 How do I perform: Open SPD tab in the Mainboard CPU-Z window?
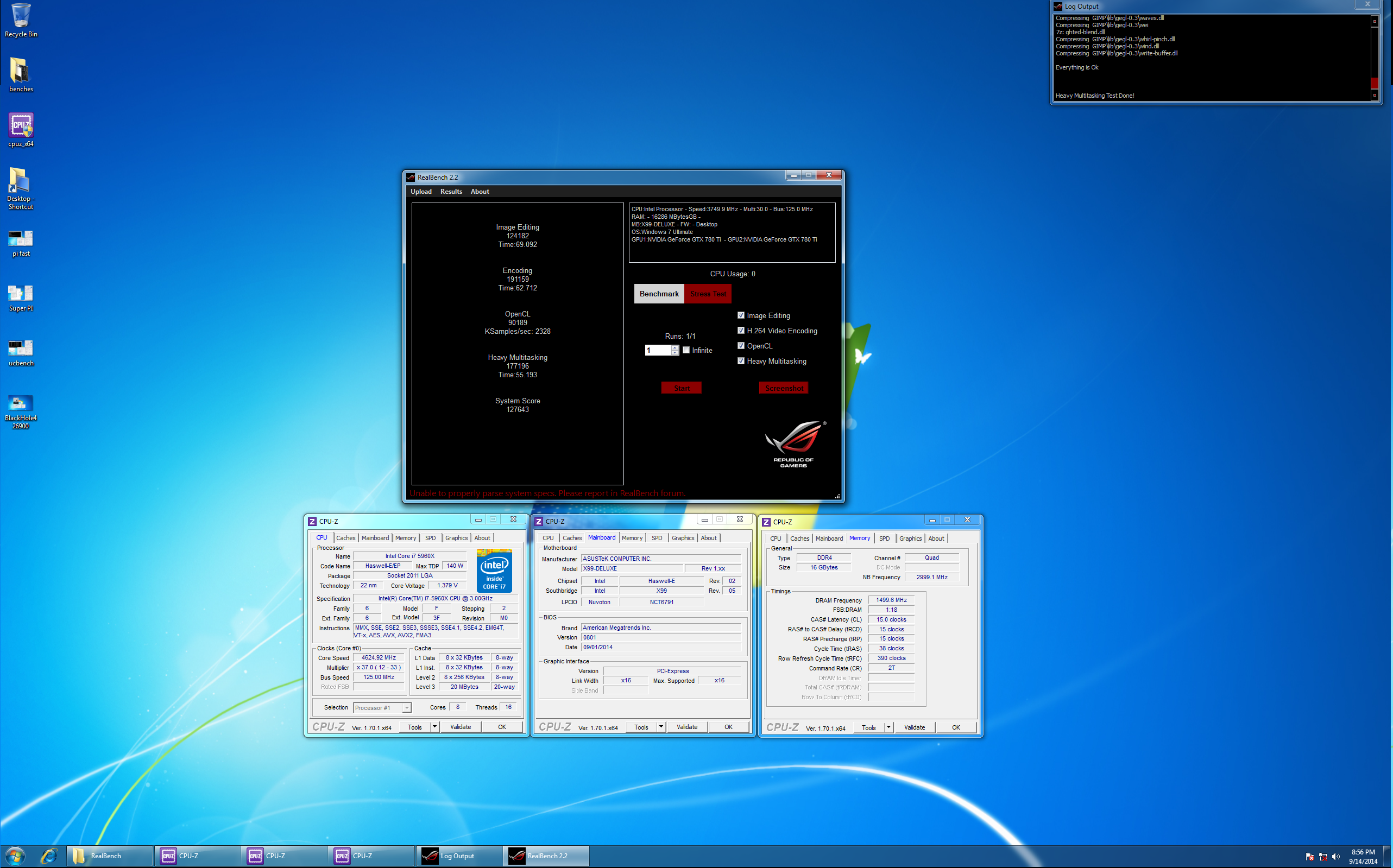point(657,538)
